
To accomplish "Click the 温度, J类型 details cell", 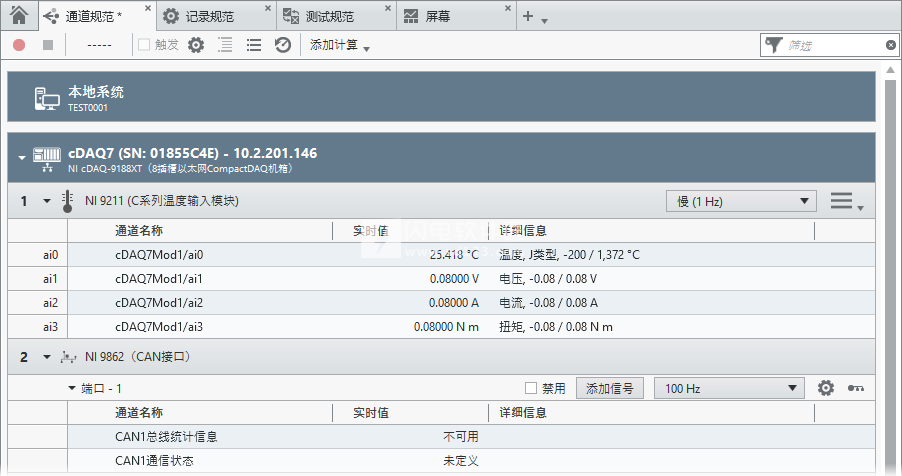I will pyautogui.click(x=569, y=254).
